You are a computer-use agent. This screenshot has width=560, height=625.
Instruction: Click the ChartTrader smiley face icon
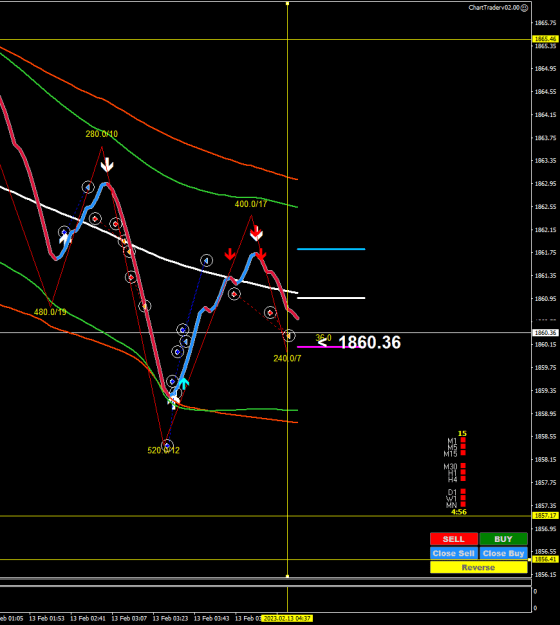[x=525, y=8]
